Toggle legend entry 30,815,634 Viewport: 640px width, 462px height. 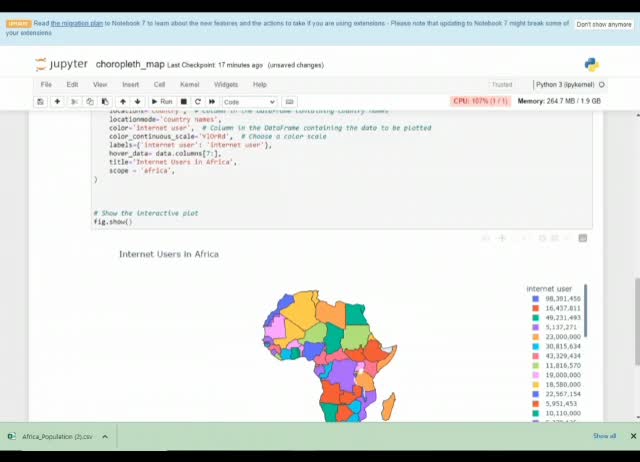click(x=556, y=346)
